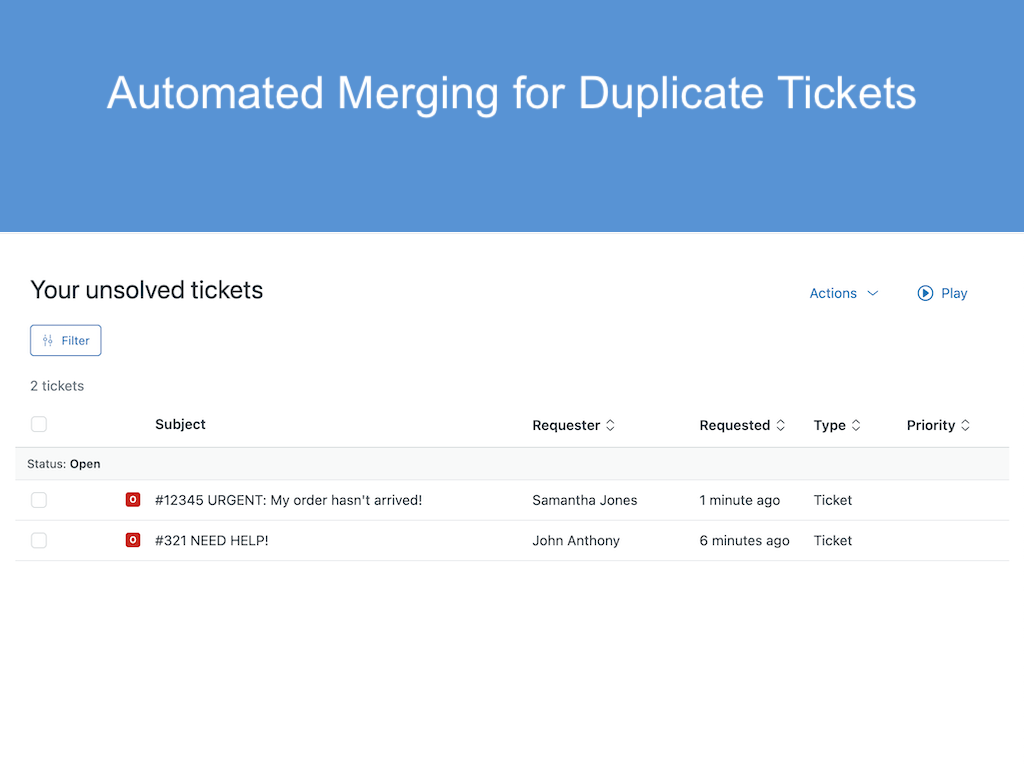Viewport: 1024px width, 768px height.
Task: Click the Requested sort arrows
Action: (780, 425)
